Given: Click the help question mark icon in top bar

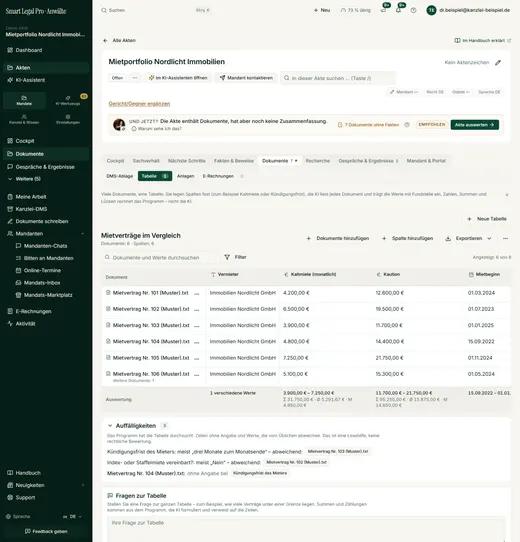Looking at the screenshot, I should (414, 10).
